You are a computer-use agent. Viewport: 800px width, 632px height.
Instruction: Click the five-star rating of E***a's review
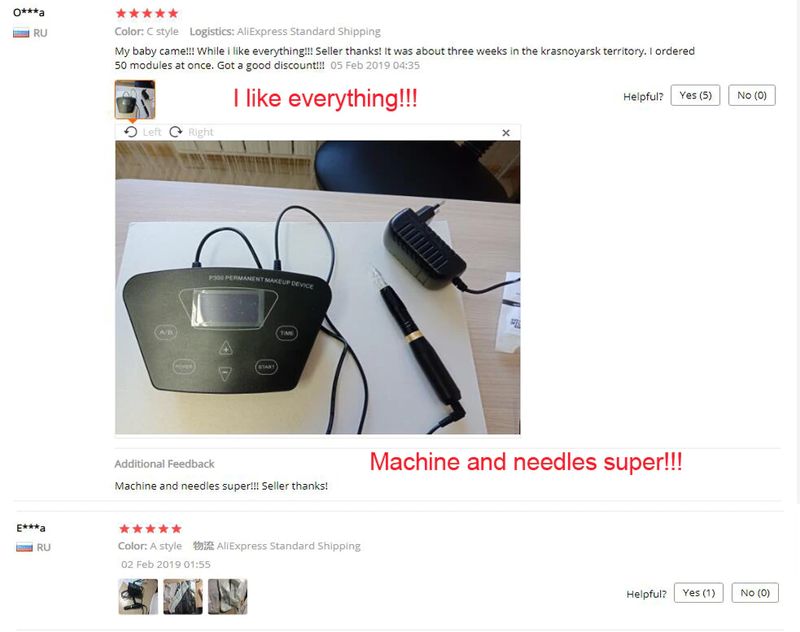(x=150, y=528)
